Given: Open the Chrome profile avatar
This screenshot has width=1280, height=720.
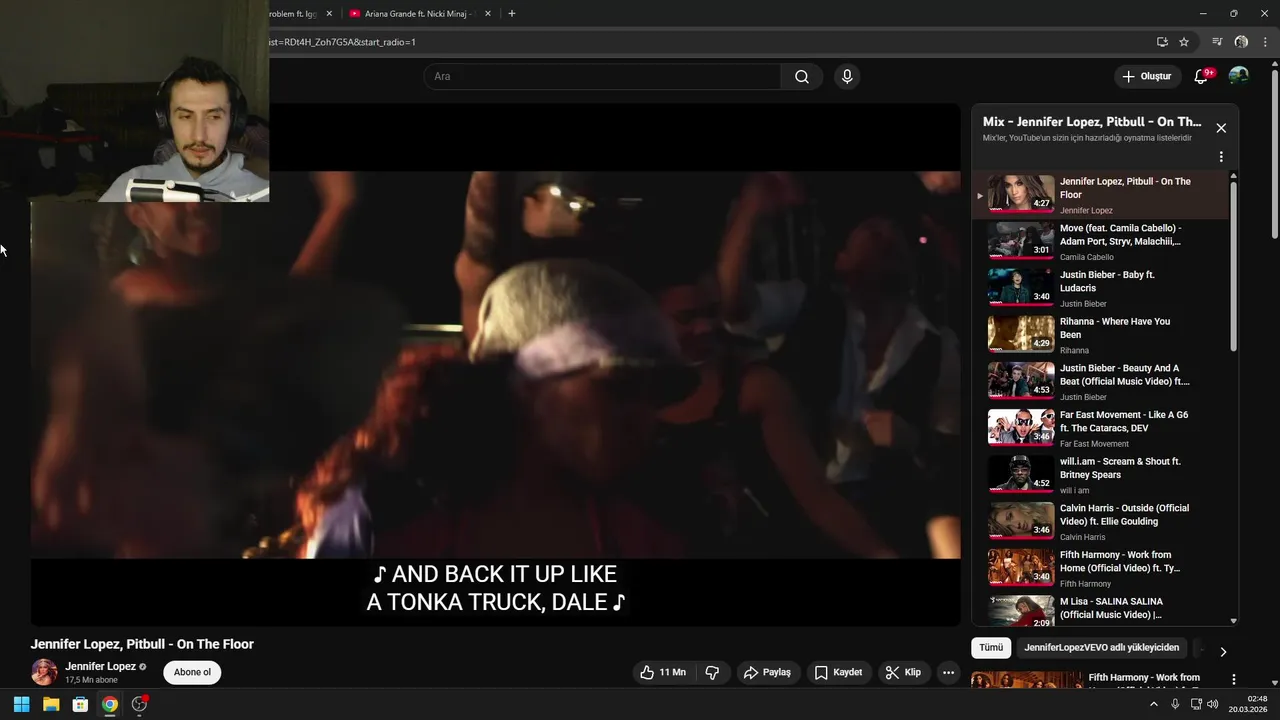Looking at the screenshot, I should pyautogui.click(x=1241, y=42).
